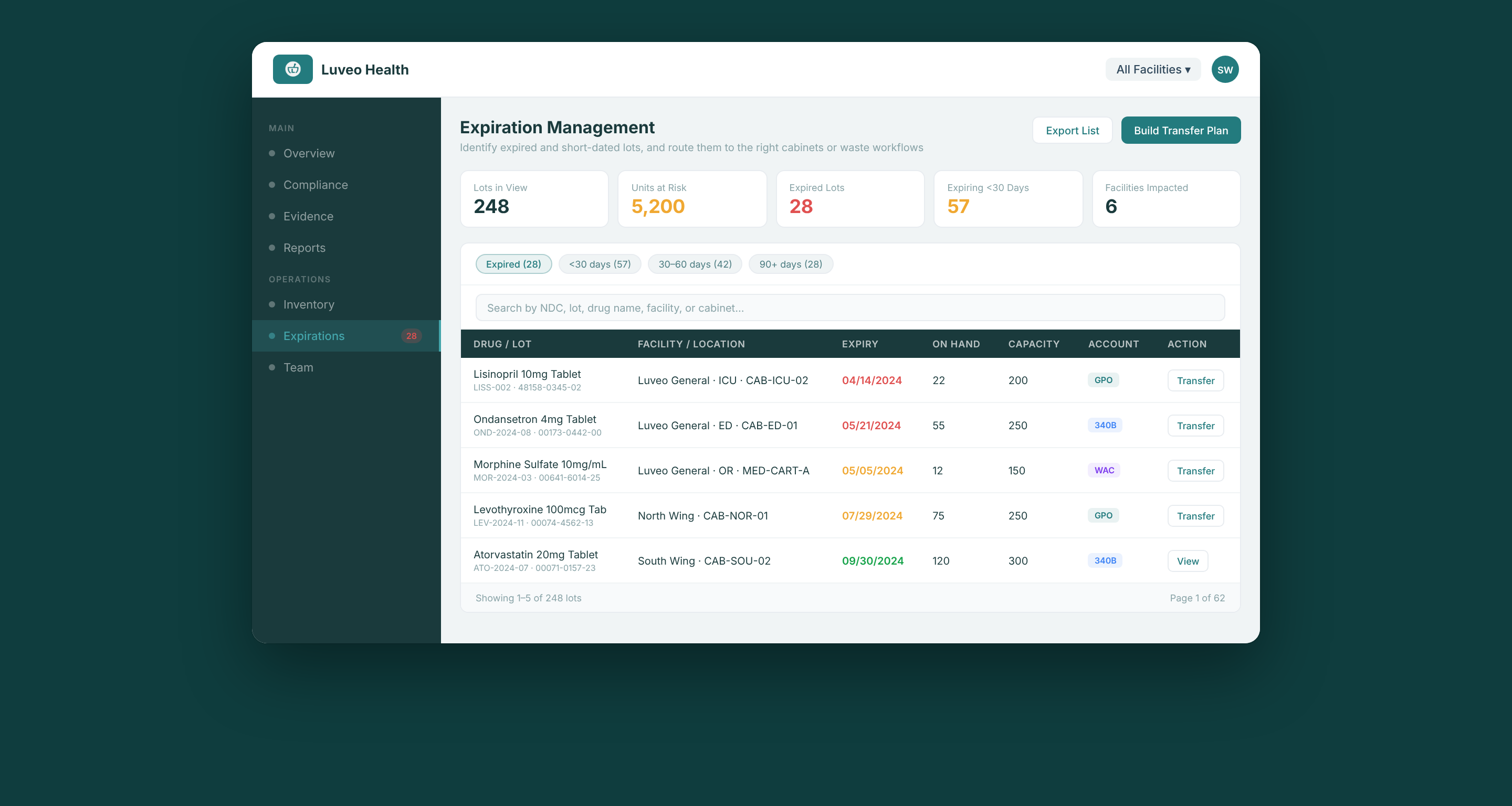This screenshot has width=1512, height=806.
Task: Click expiry date 05/21/2024
Action: pyautogui.click(x=871, y=426)
